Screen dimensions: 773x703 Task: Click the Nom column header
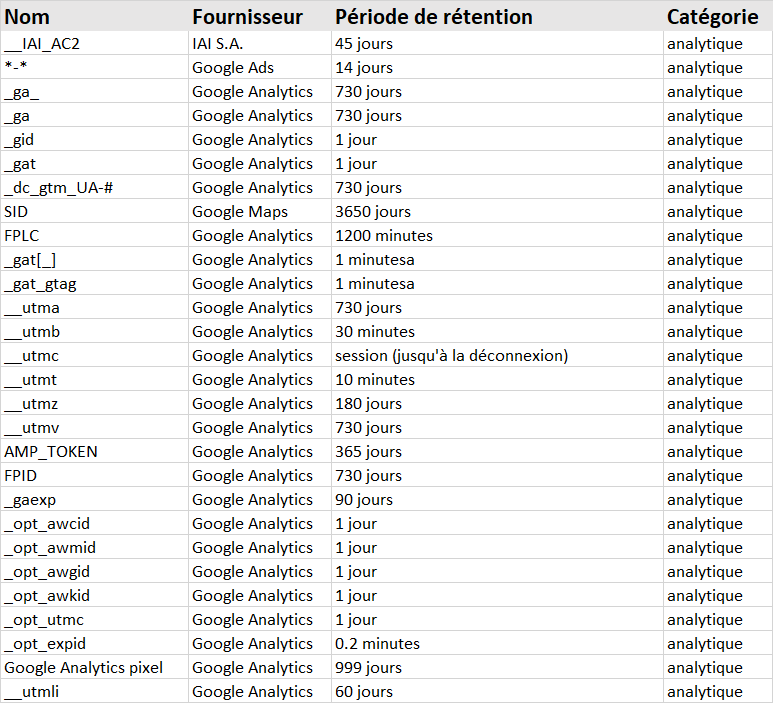point(28,17)
